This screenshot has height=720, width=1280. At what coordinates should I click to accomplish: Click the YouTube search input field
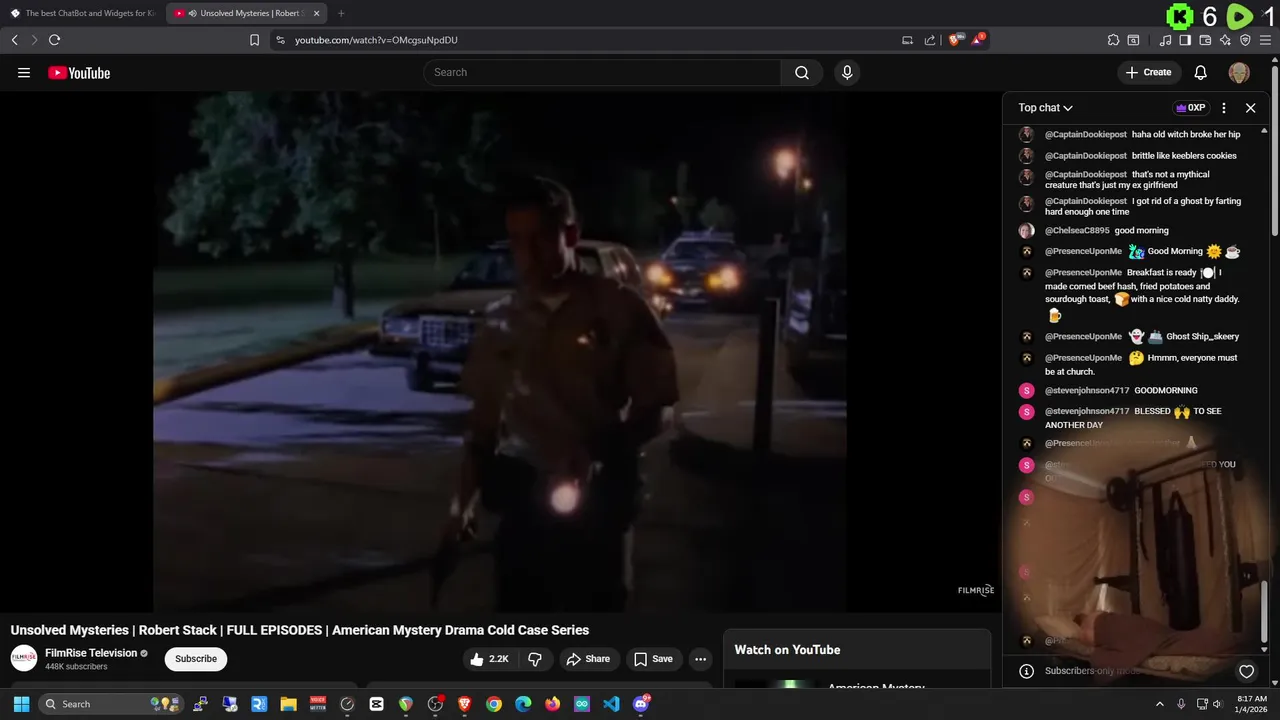(x=602, y=72)
